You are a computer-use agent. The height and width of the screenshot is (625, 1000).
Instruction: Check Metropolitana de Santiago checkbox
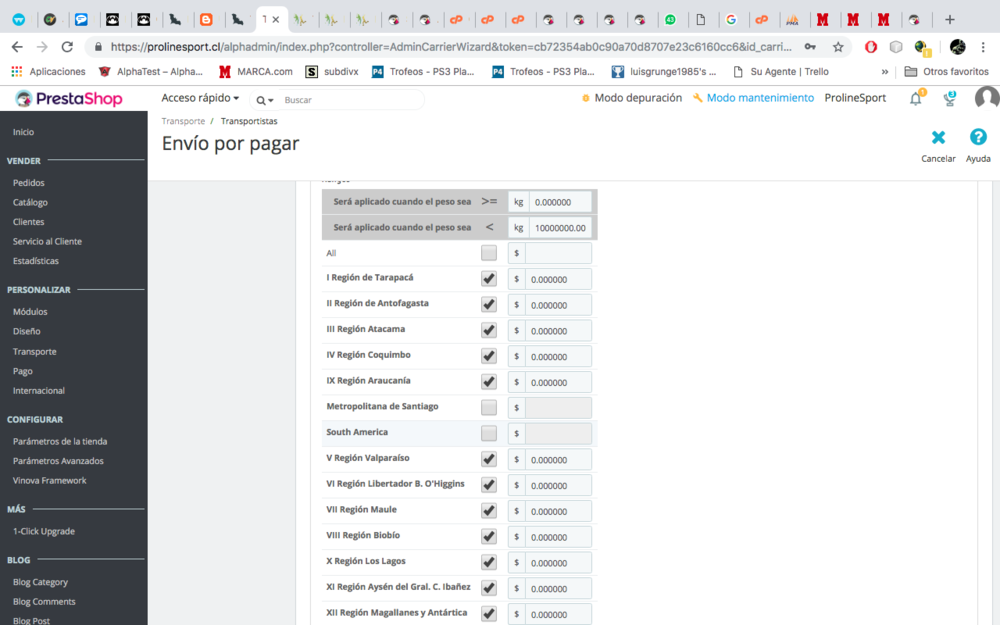tap(489, 408)
